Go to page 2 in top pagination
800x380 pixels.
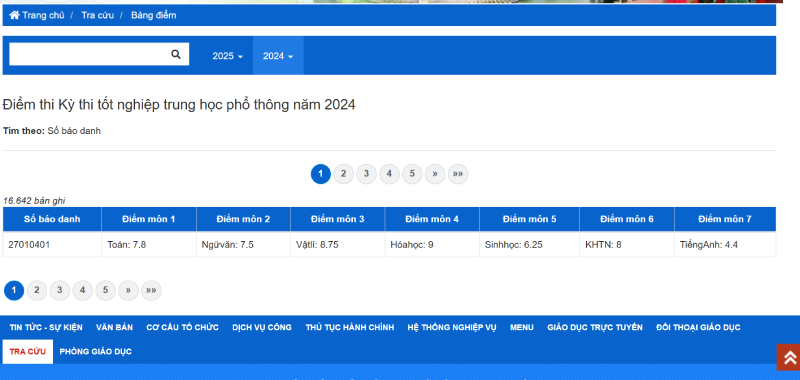click(x=343, y=174)
